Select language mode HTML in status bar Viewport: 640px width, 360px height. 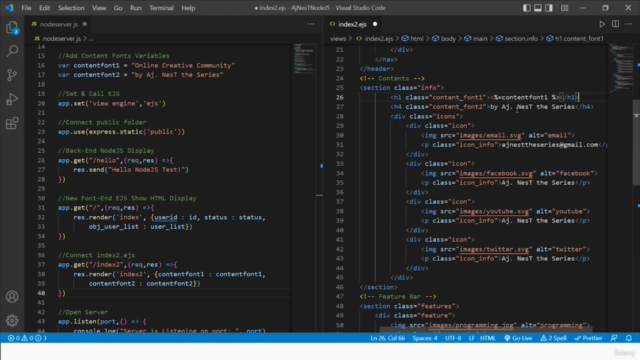coord(488,338)
